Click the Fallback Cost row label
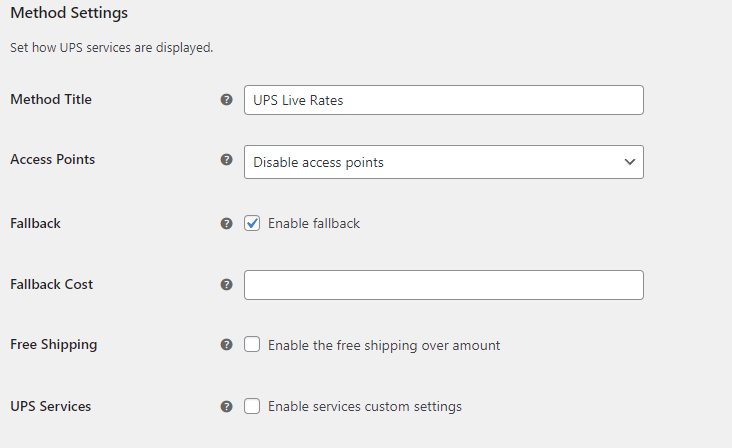 (51, 284)
